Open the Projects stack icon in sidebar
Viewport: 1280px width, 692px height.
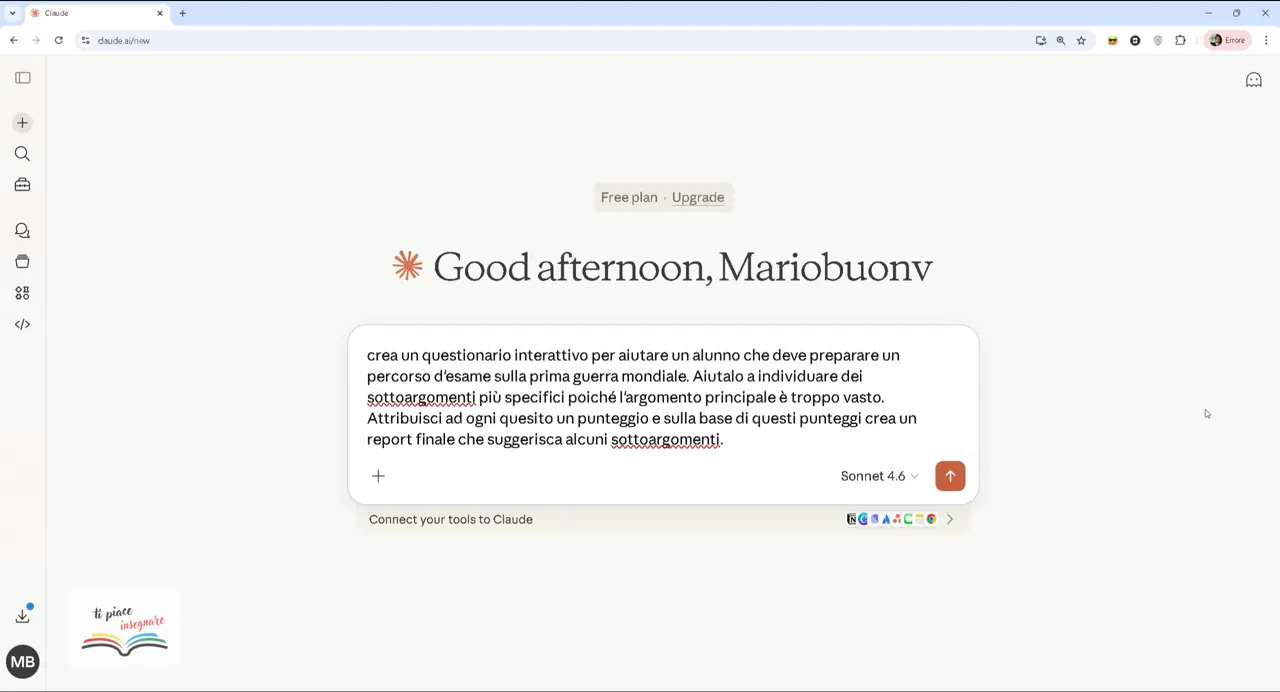coord(22,262)
